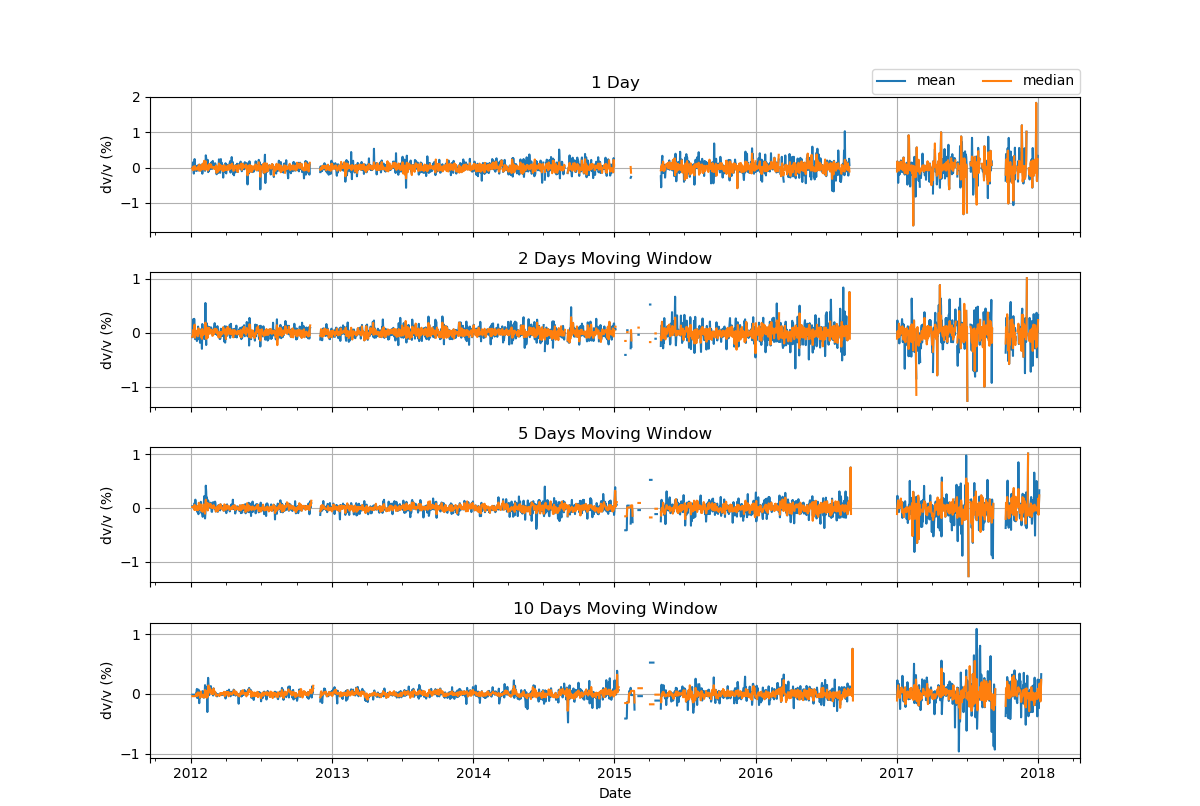The height and width of the screenshot is (806, 1200).
Task: Click the 2014 x-axis tick label
Action: click(x=474, y=773)
